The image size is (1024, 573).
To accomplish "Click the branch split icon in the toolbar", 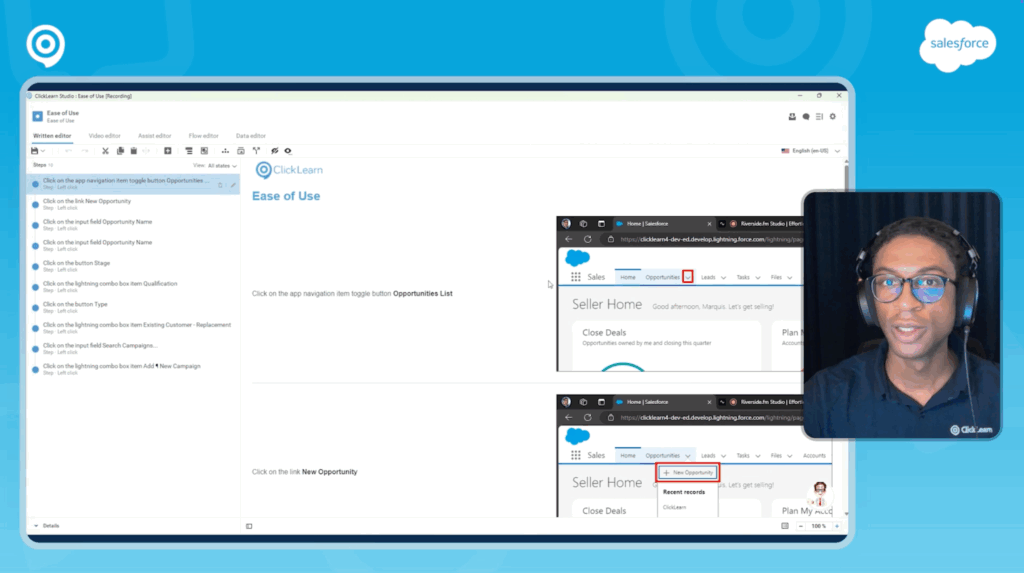I will coord(257,151).
